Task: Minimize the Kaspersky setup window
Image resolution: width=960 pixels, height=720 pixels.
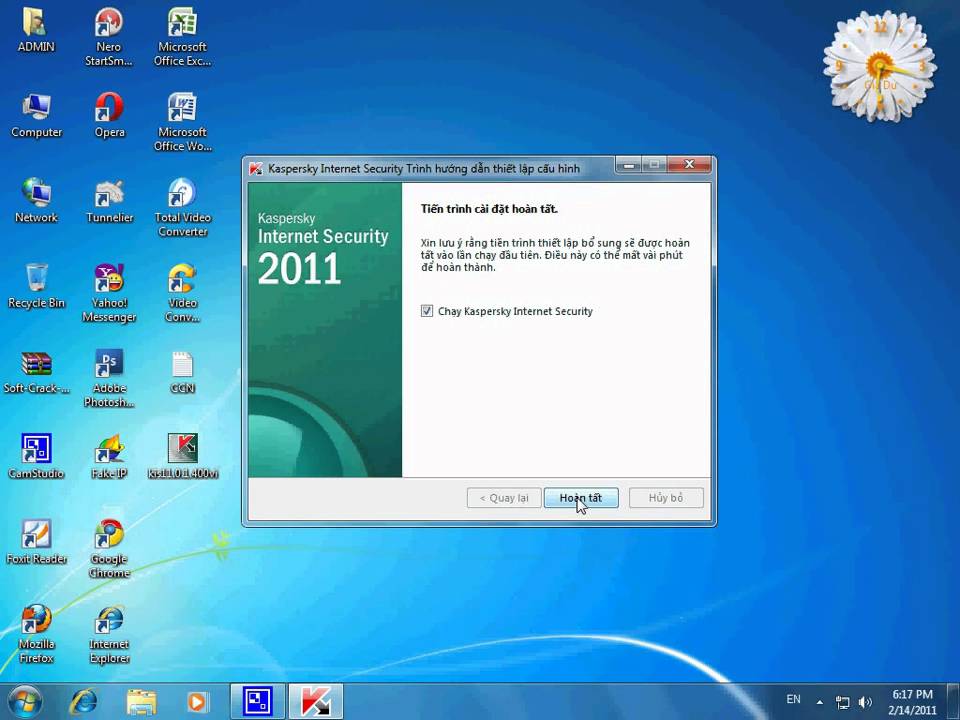Action: point(628,164)
